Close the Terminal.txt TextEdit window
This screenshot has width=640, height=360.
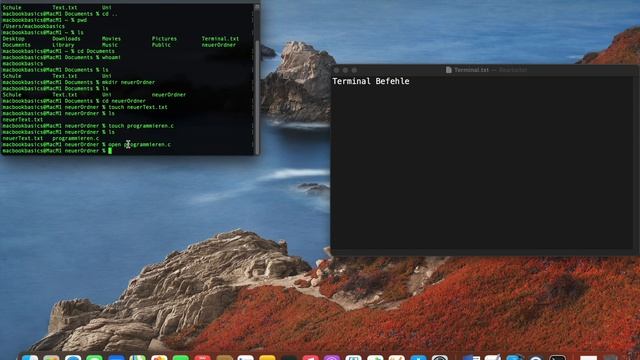coord(336,70)
